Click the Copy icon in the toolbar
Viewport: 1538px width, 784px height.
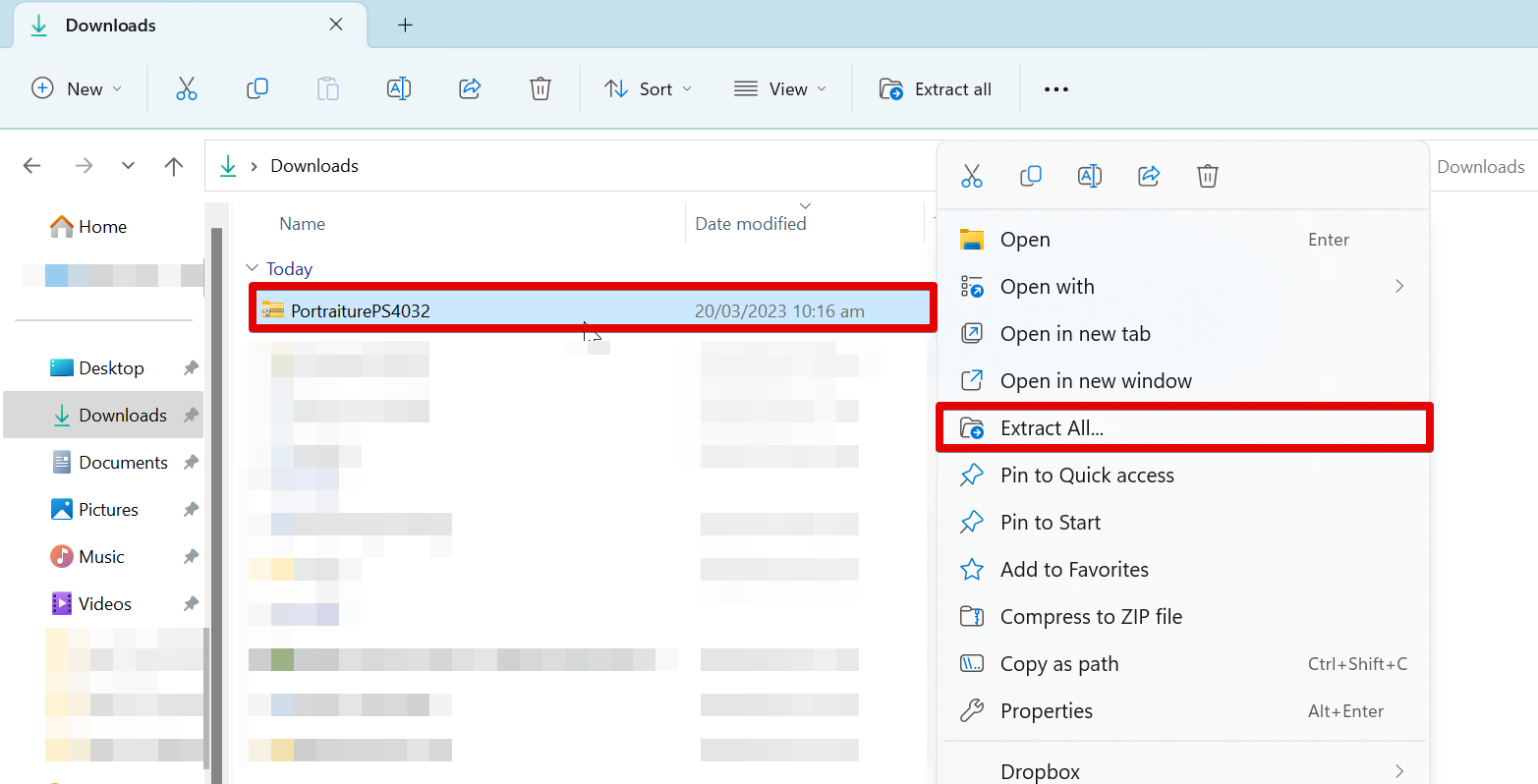(257, 89)
